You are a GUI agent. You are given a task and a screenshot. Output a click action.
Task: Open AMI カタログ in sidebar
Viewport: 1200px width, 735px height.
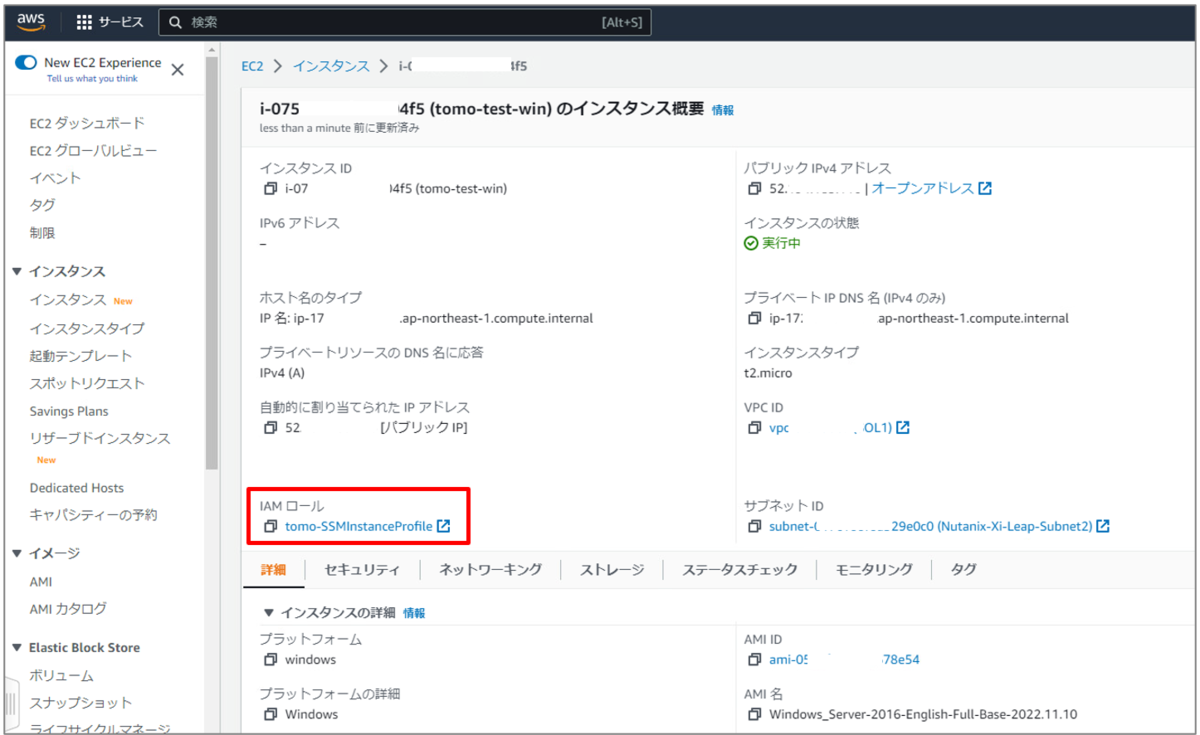pyautogui.click(x=68, y=609)
